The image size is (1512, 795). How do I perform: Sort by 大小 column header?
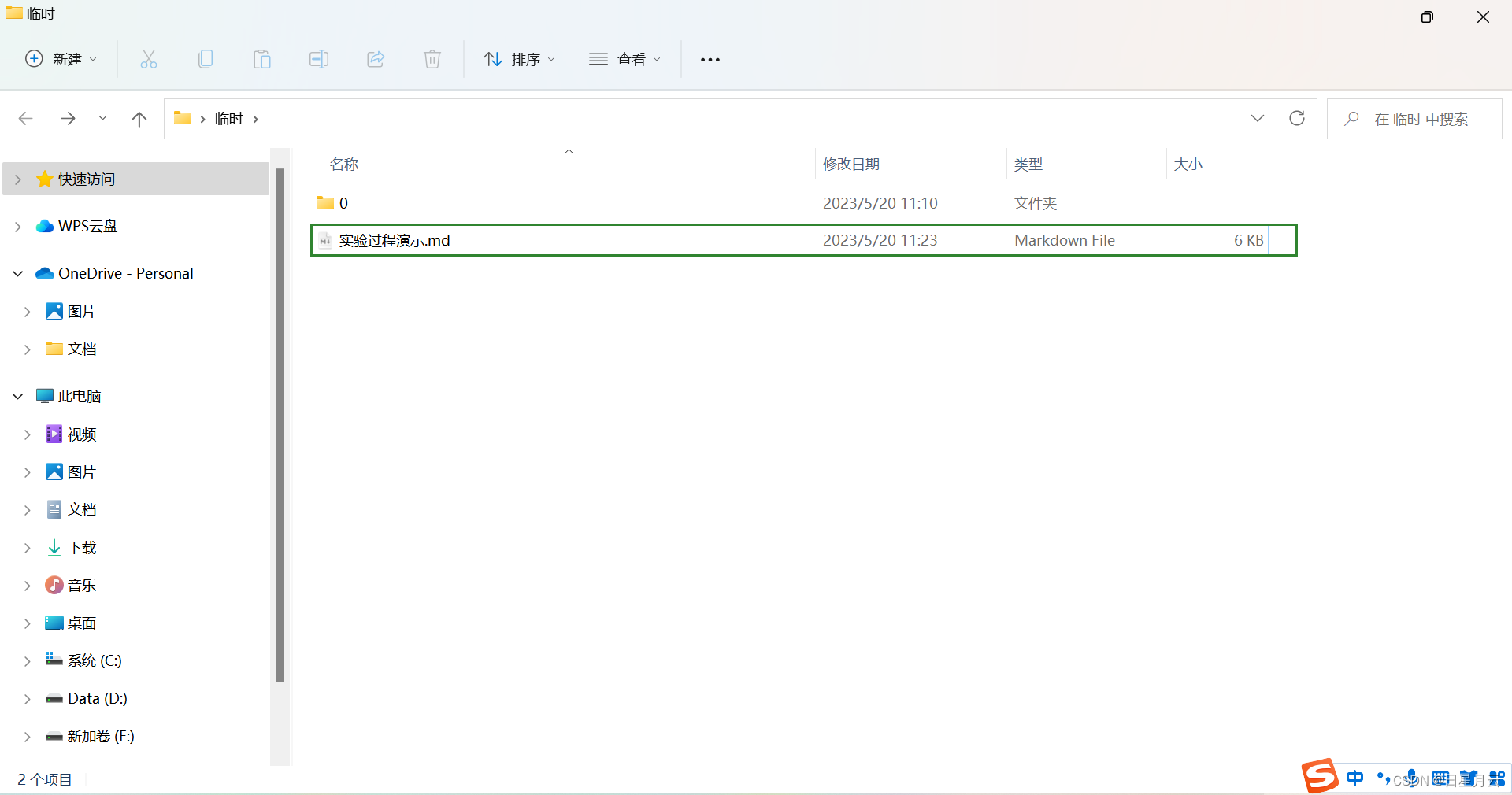[1188, 165]
